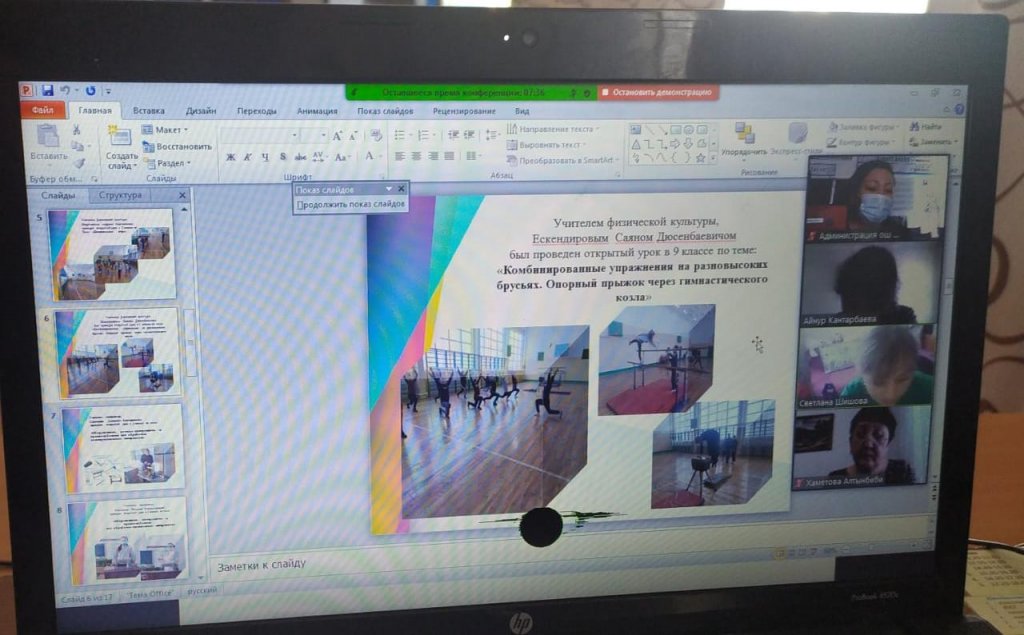Close the Показ слайдов floating toolbar
Image resolution: width=1024 pixels, height=635 pixels.
pos(401,189)
